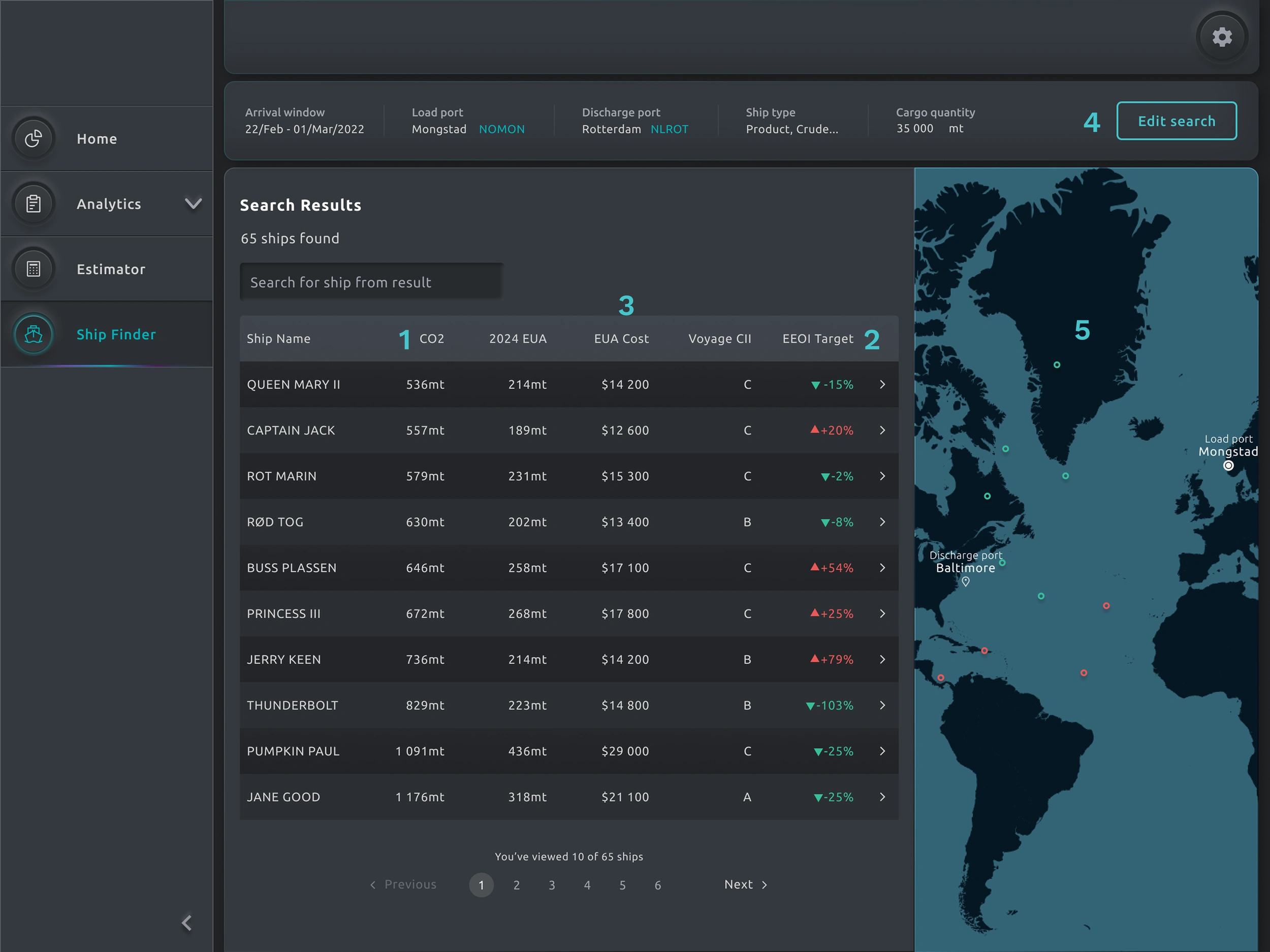Click the Mongstad load port marker
The height and width of the screenshot is (952, 1270).
tap(1228, 466)
